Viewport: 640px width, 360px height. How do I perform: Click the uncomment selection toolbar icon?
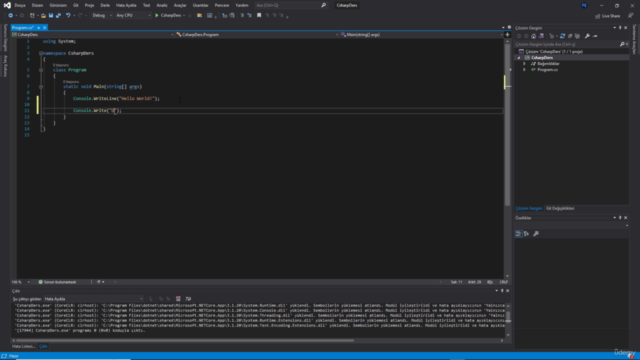tap(249, 16)
